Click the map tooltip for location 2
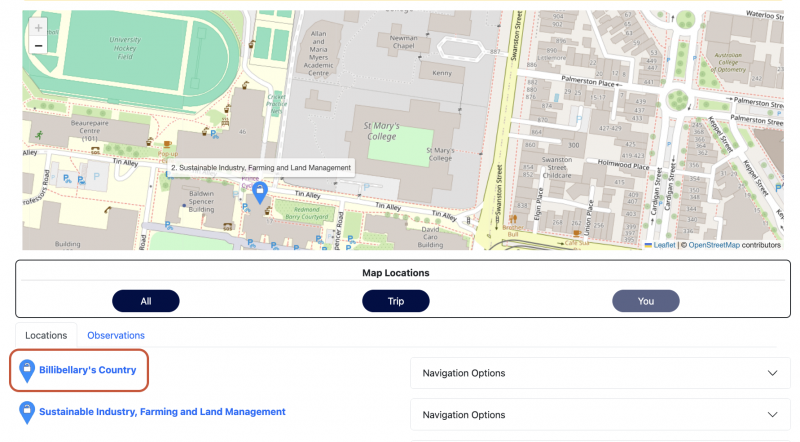Viewport: 800px width, 442px height. [x=261, y=167]
